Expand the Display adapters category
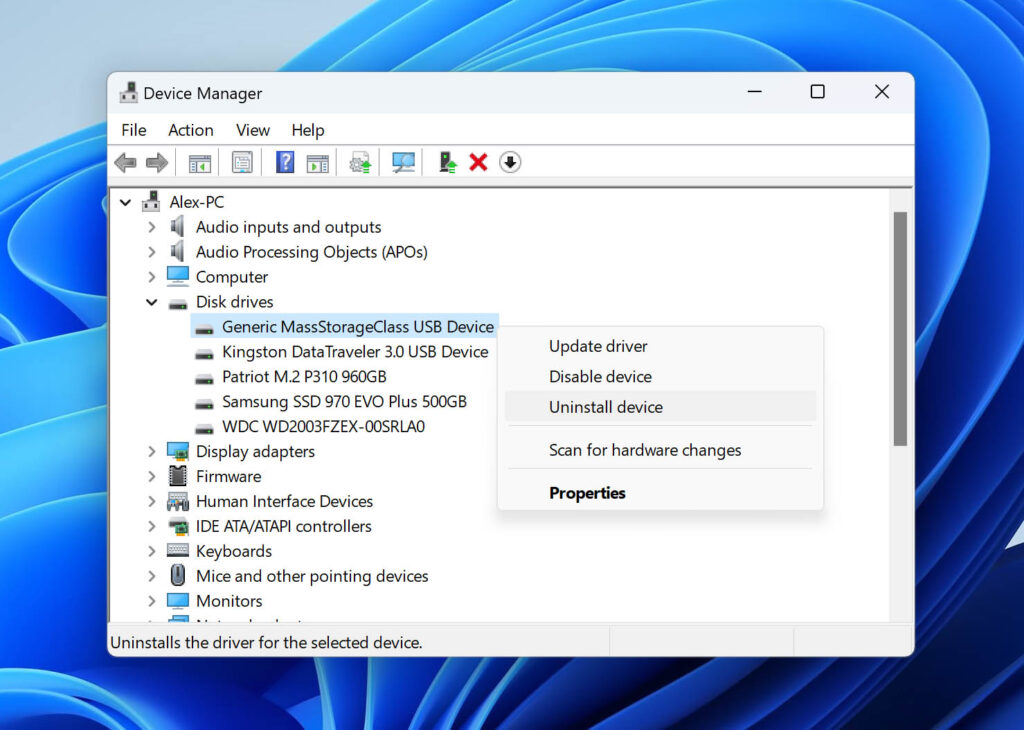 (152, 451)
